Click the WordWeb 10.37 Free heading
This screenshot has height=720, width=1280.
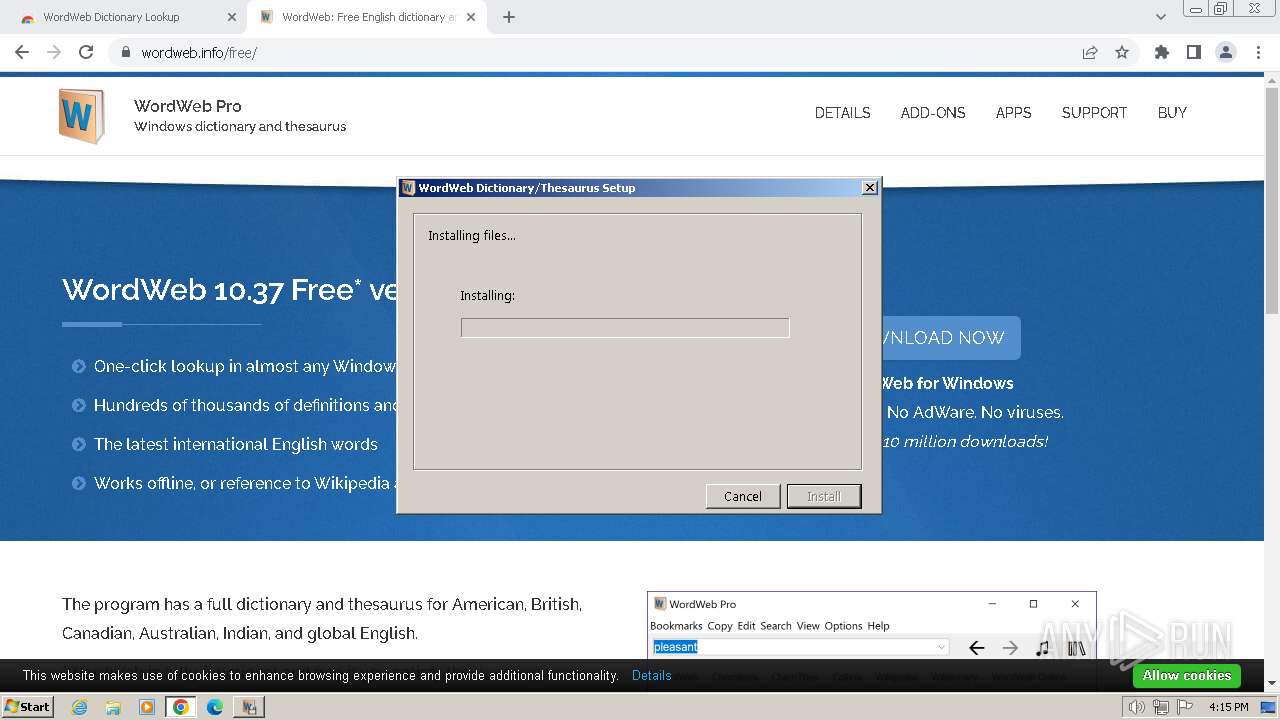[x=230, y=290]
